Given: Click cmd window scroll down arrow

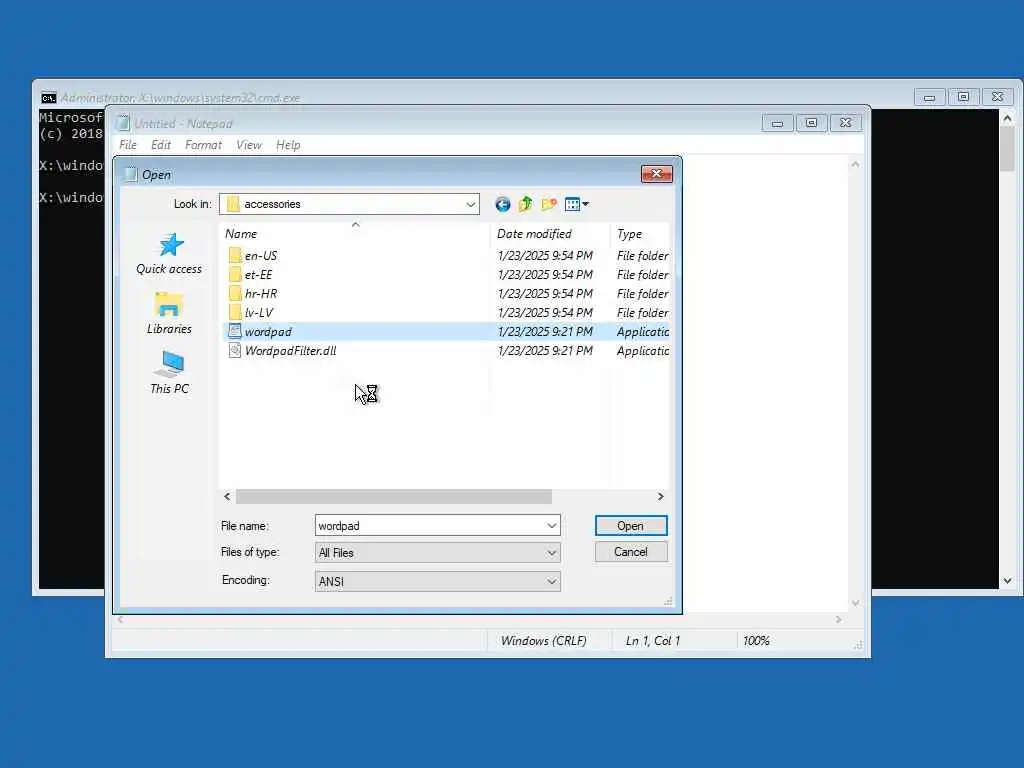Looking at the screenshot, I should click(1007, 581).
